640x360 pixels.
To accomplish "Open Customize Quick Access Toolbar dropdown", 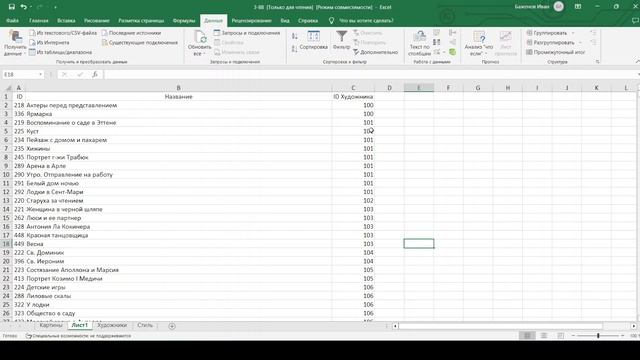I will pyautogui.click(x=55, y=7).
